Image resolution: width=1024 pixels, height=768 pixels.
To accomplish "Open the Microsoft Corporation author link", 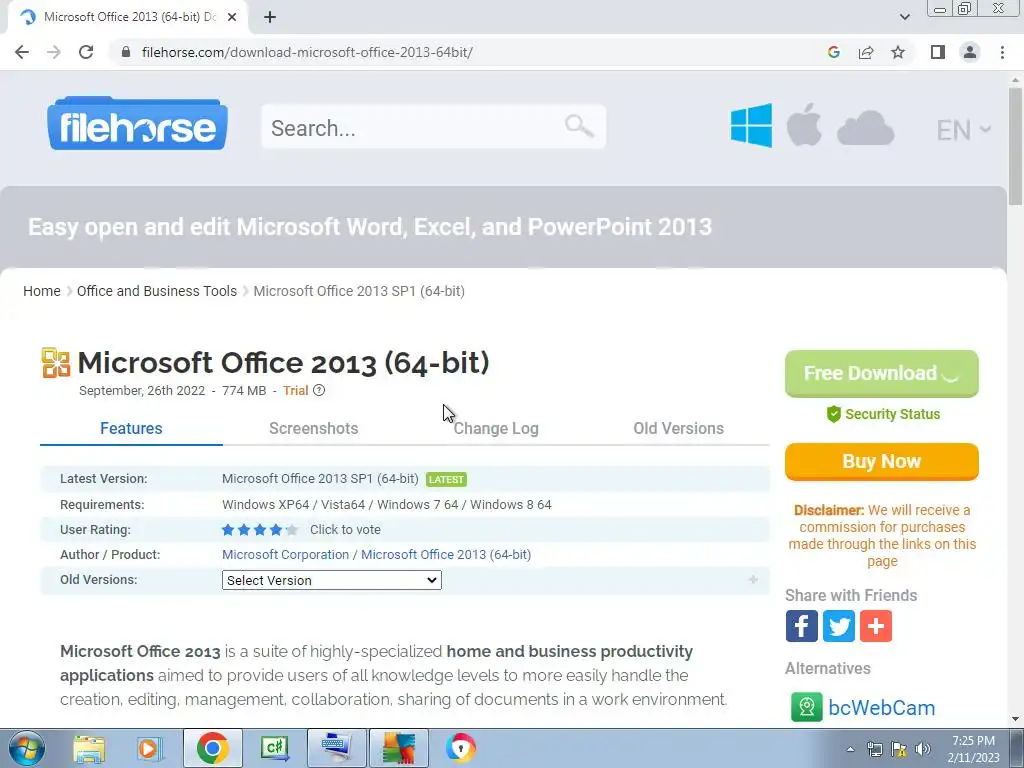I will point(285,554).
